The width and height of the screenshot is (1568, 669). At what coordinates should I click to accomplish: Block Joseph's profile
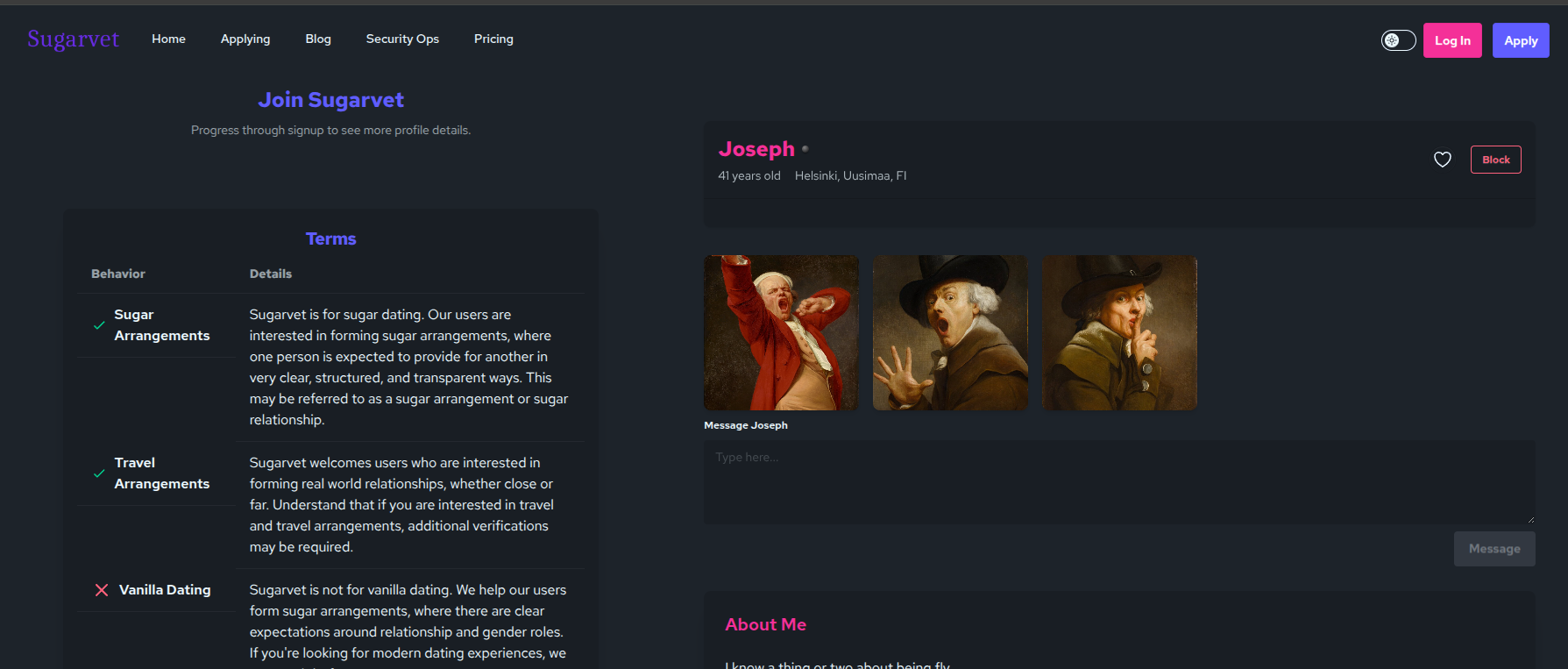point(1495,160)
